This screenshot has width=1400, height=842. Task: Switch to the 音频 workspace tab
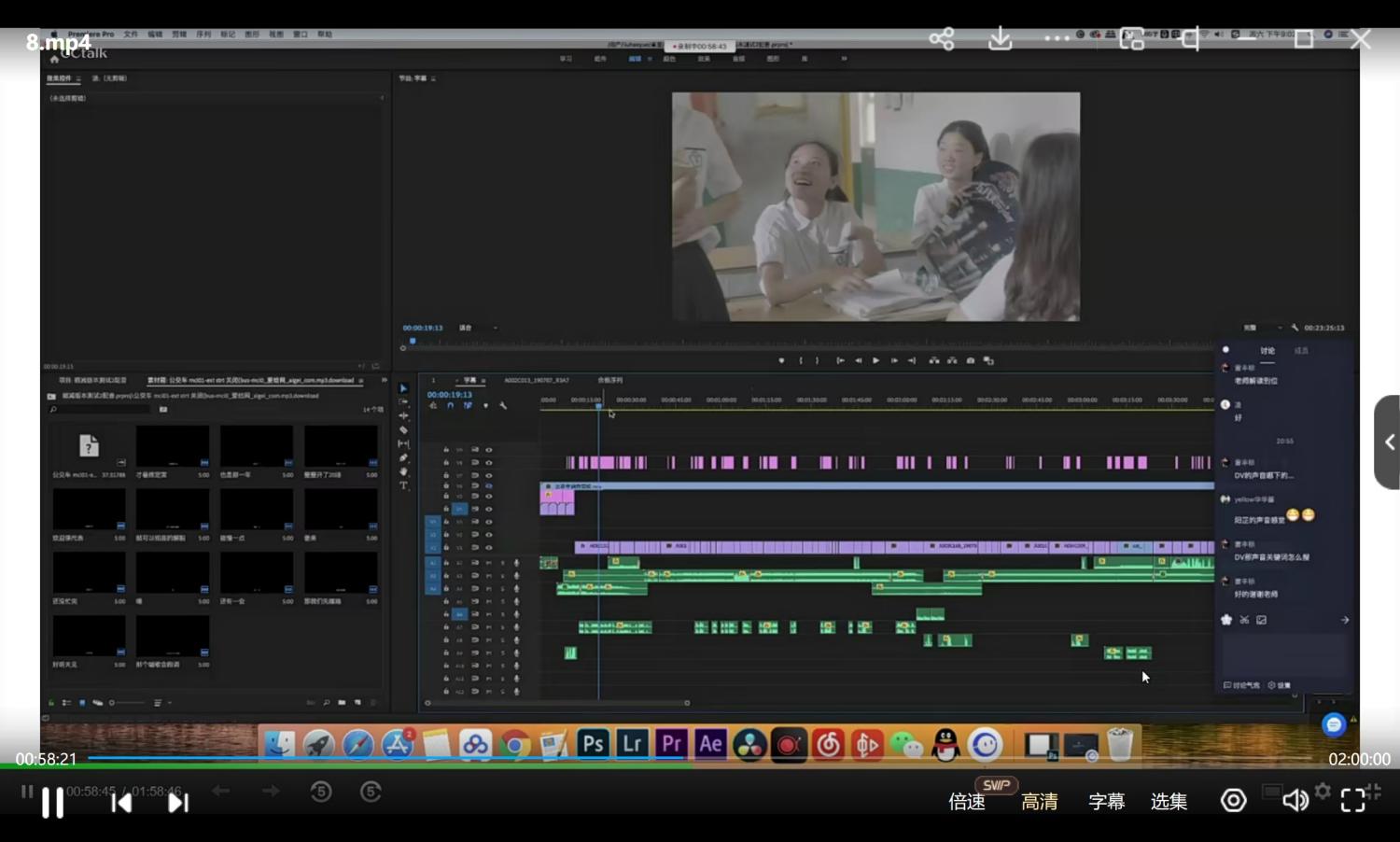(738, 58)
